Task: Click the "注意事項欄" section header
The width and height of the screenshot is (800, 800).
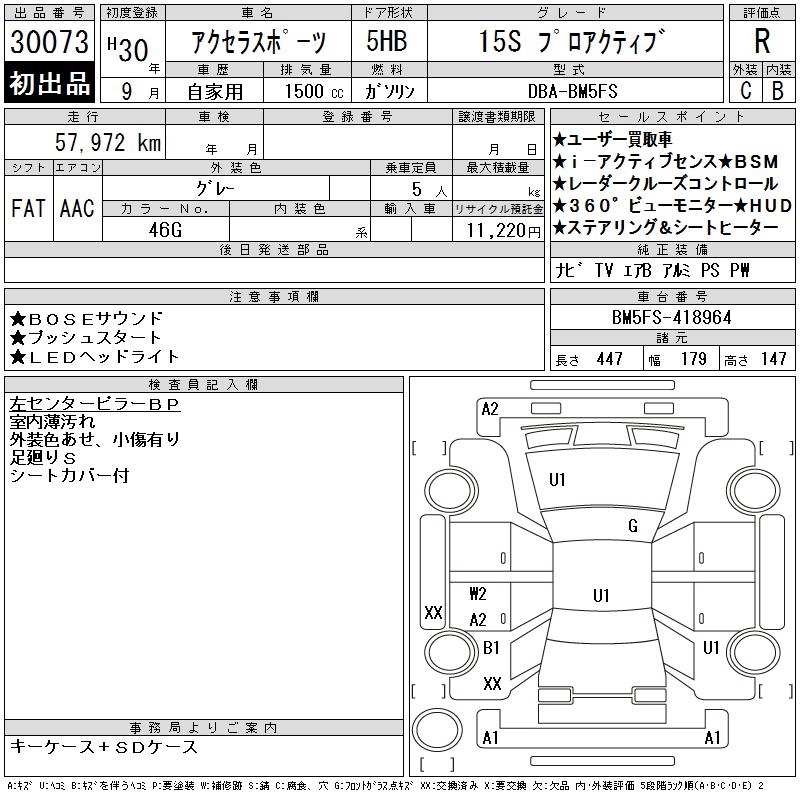Action: pos(274,296)
